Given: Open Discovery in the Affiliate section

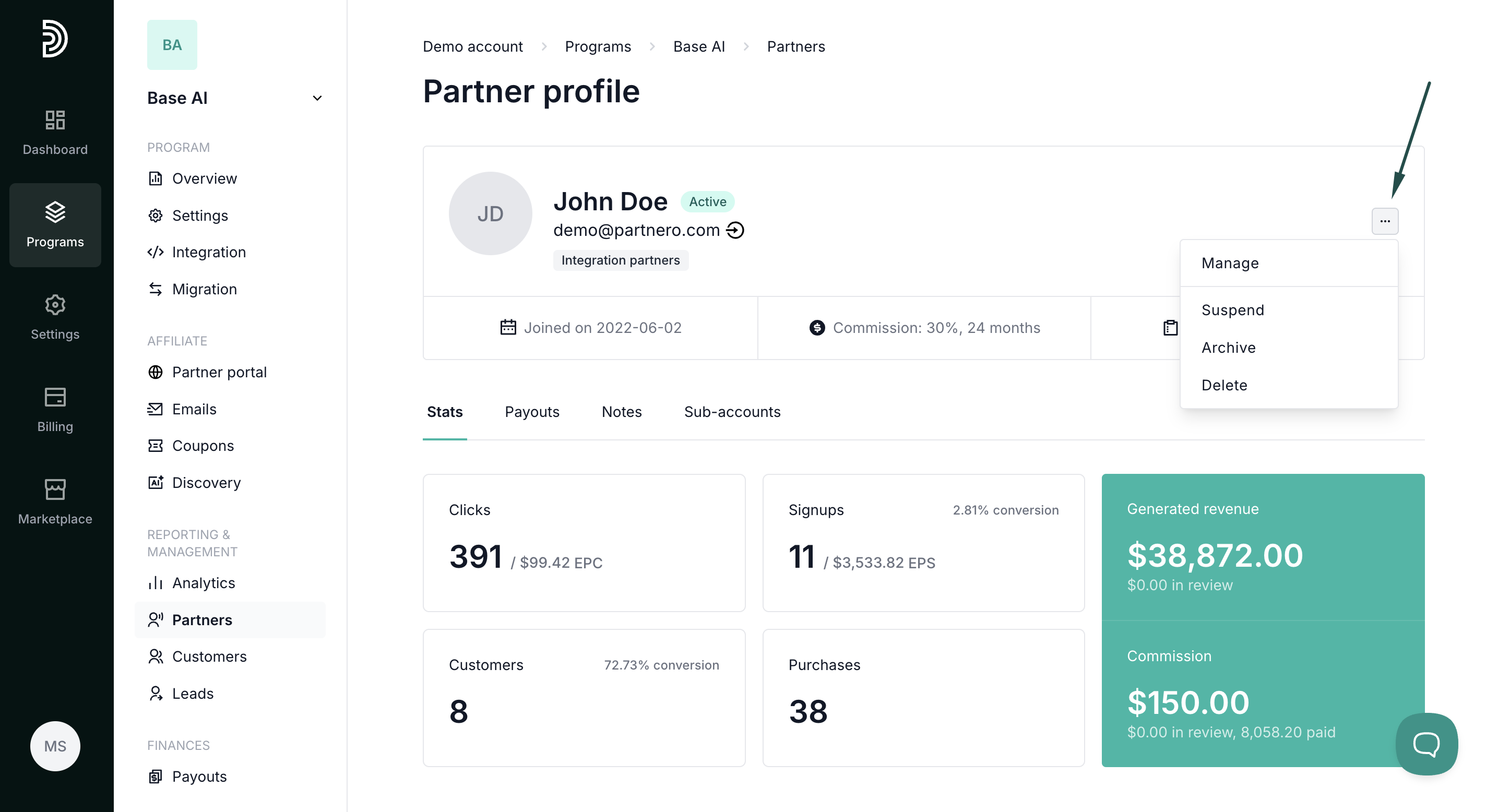Looking at the screenshot, I should (206, 482).
